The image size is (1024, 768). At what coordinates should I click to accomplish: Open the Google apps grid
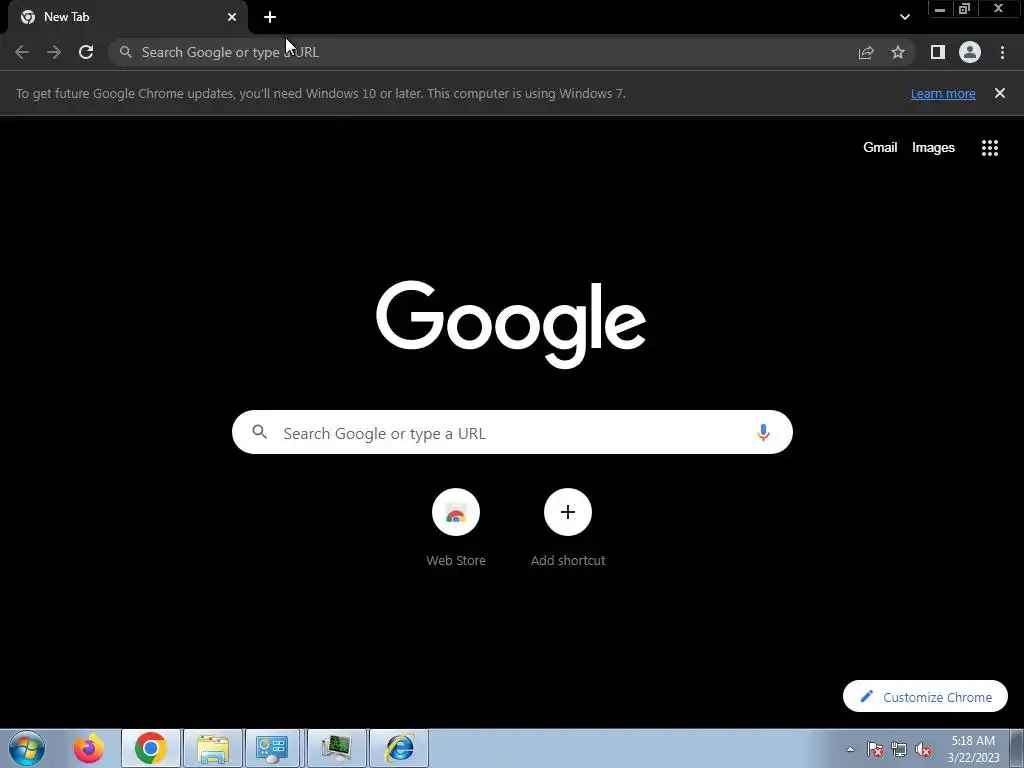coord(990,148)
